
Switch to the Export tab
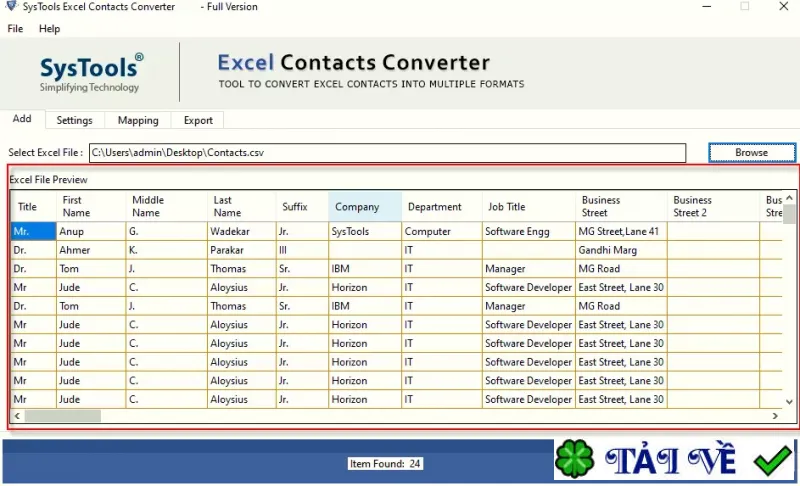coord(198,120)
